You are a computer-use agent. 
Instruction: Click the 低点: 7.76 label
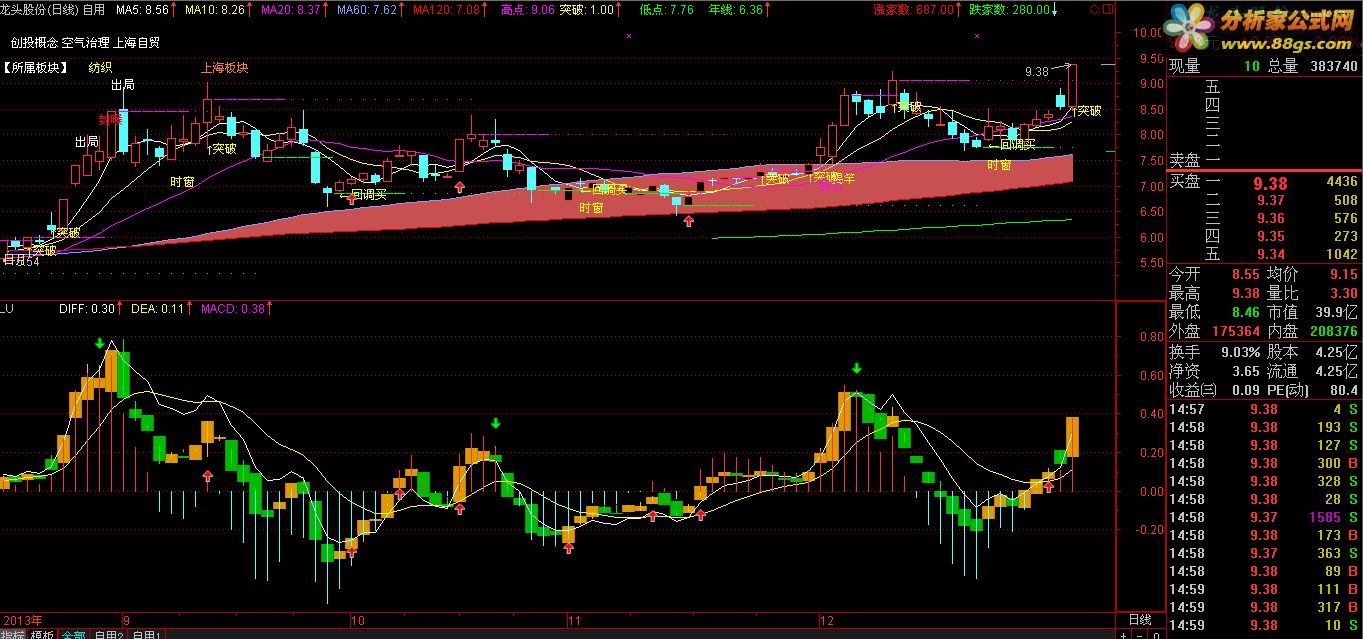click(667, 9)
